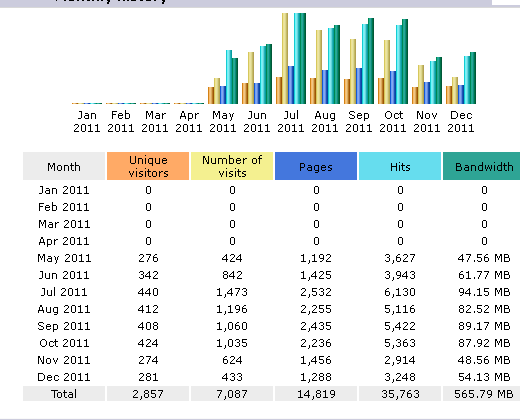Click the green Bandwidth column header
This screenshot has height=420, width=520.
click(482, 166)
